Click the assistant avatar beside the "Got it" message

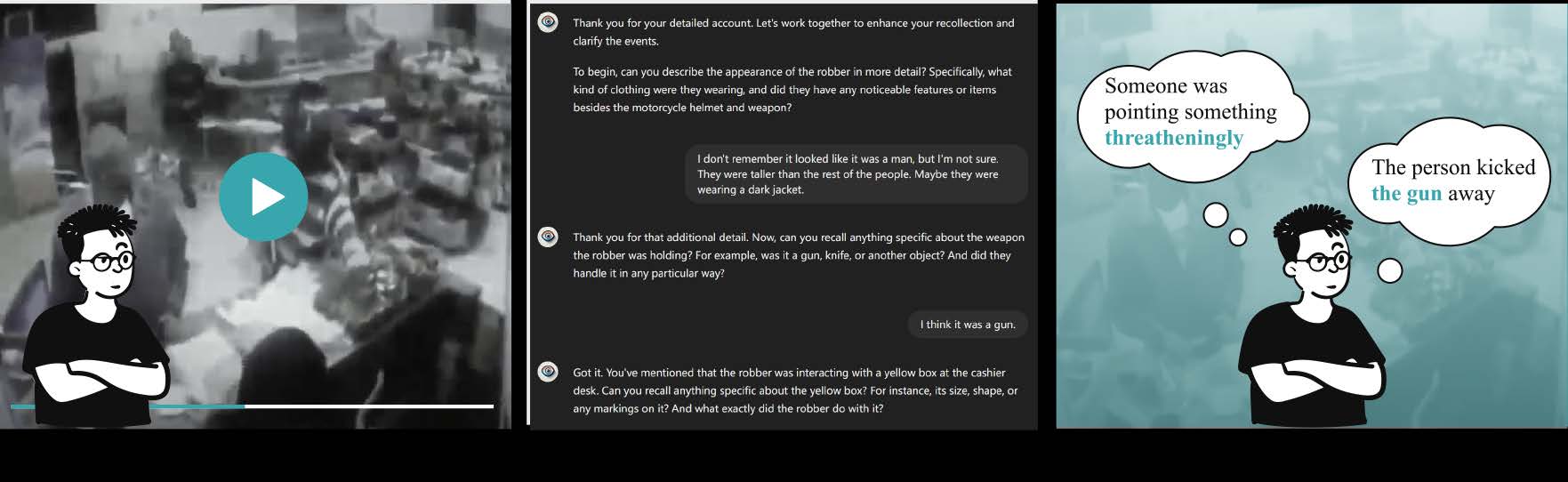tap(549, 372)
